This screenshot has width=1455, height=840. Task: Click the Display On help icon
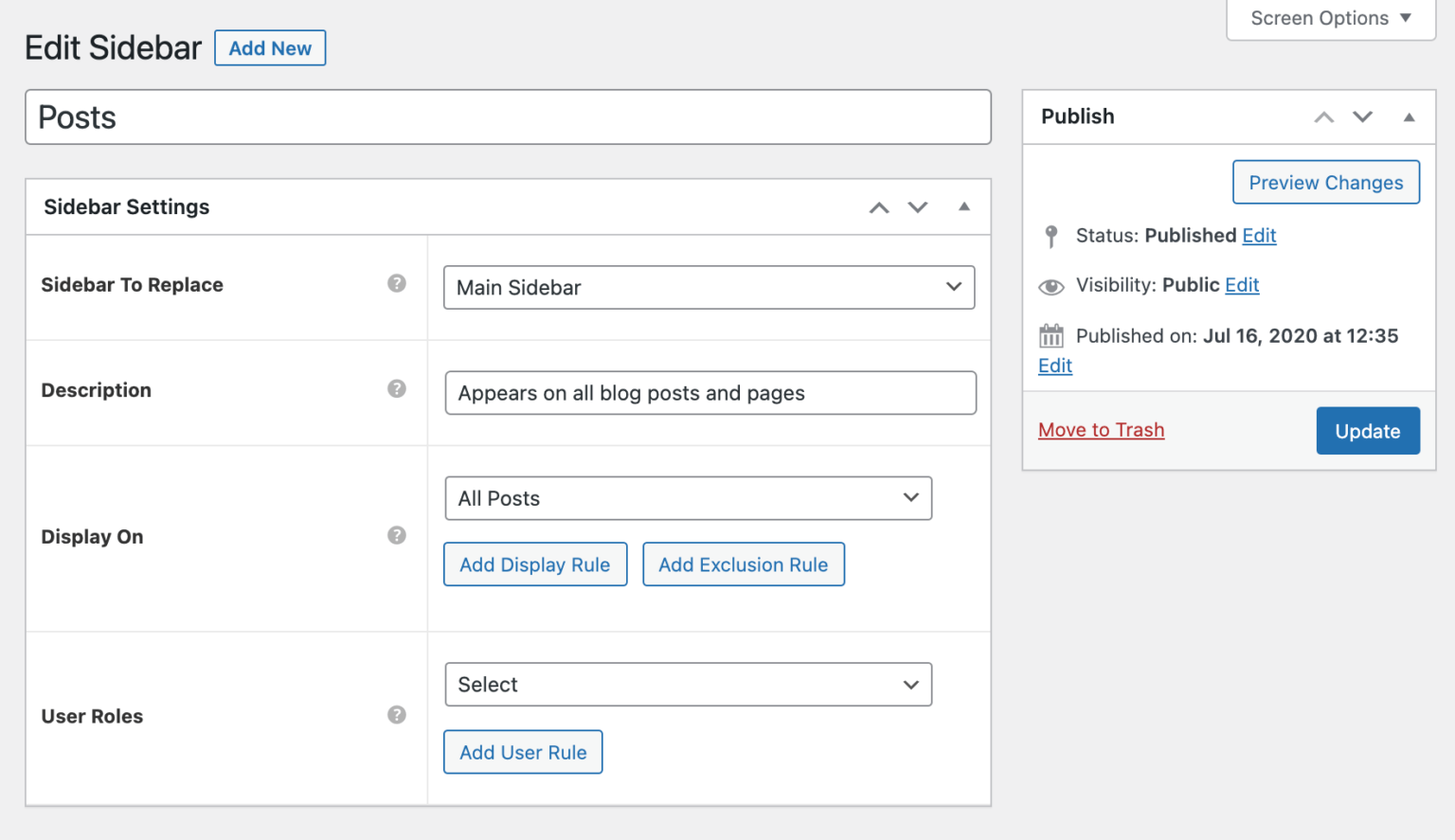pos(396,535)
